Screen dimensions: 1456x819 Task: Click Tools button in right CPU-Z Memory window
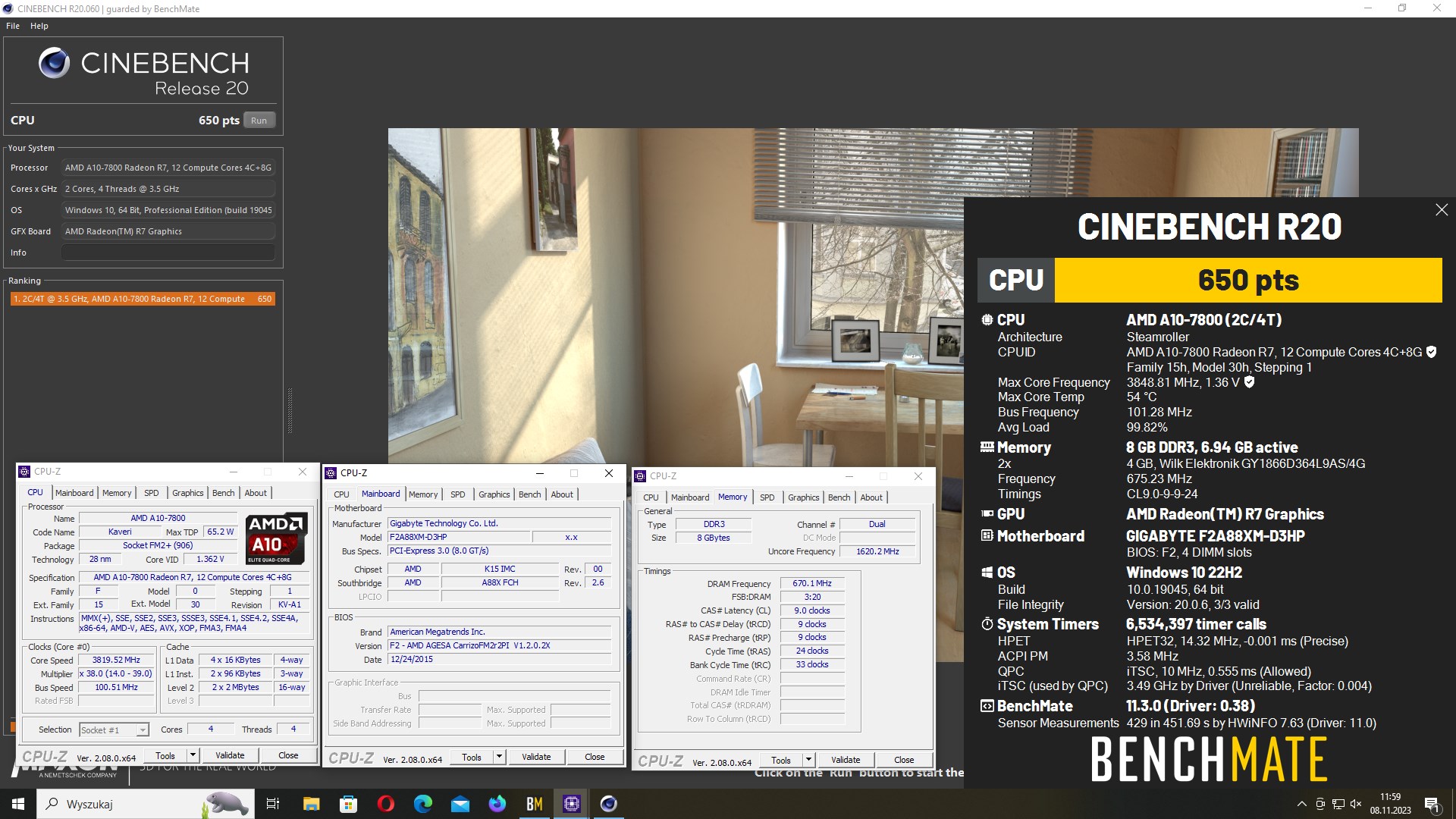[x=781, y=760]
